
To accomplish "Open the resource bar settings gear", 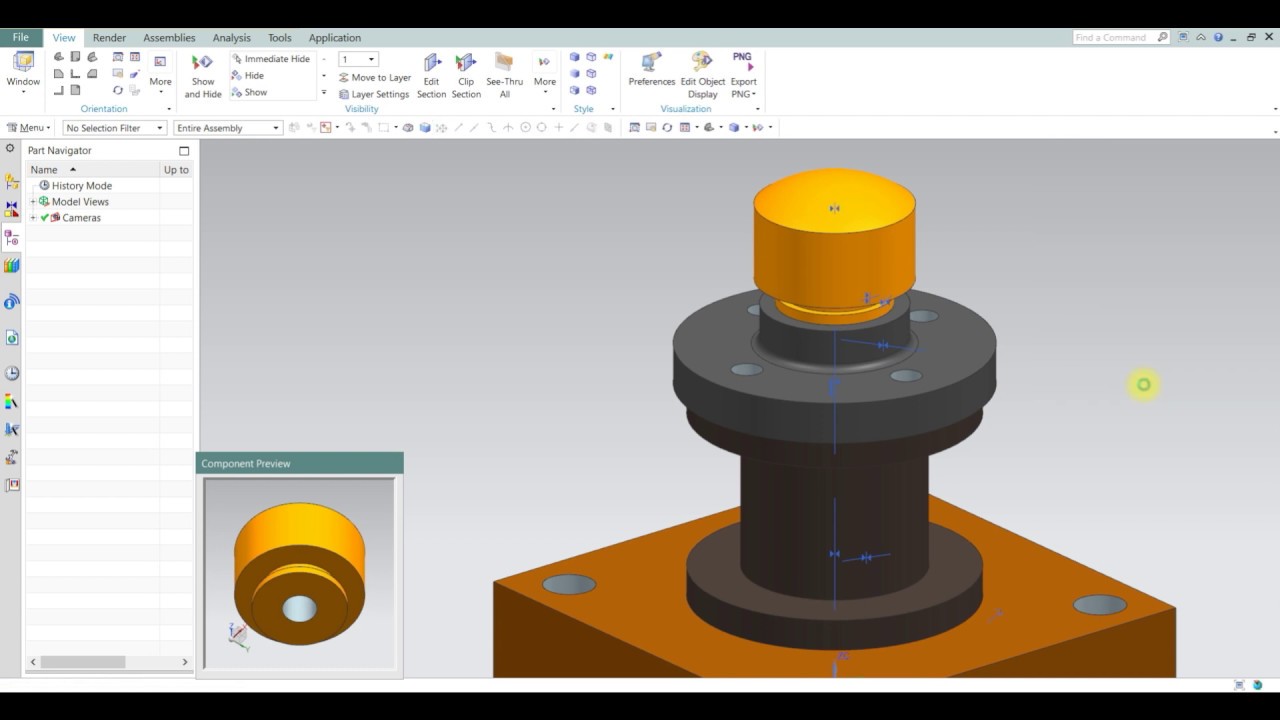I will [10, 149].
